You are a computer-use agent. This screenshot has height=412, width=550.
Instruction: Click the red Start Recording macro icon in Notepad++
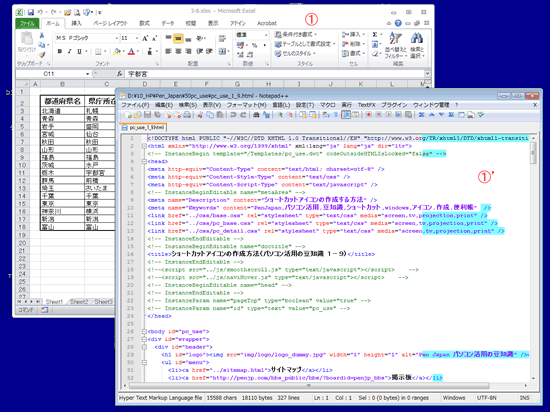click(369, 115)
